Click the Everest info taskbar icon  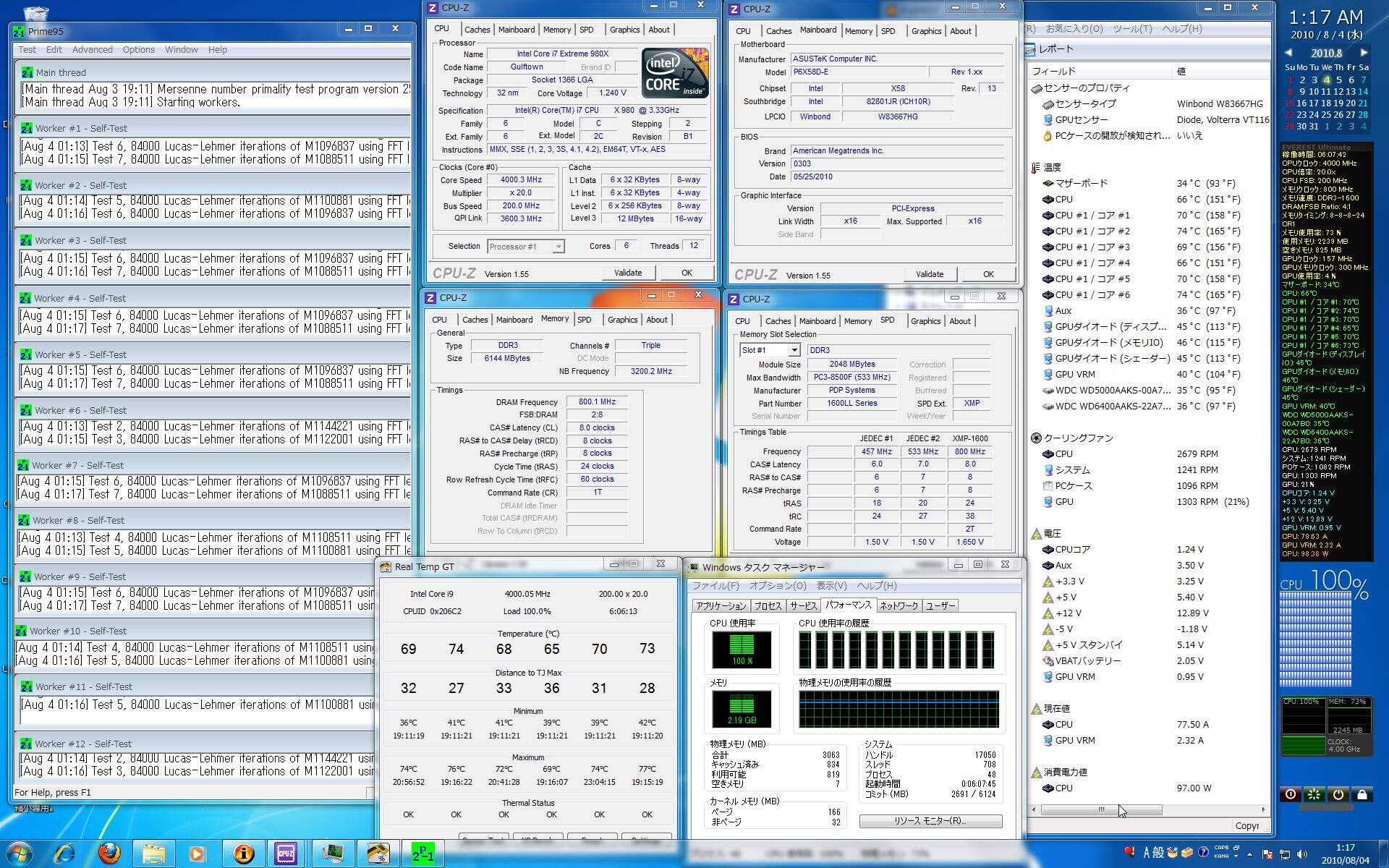click(x=244, y=854)
